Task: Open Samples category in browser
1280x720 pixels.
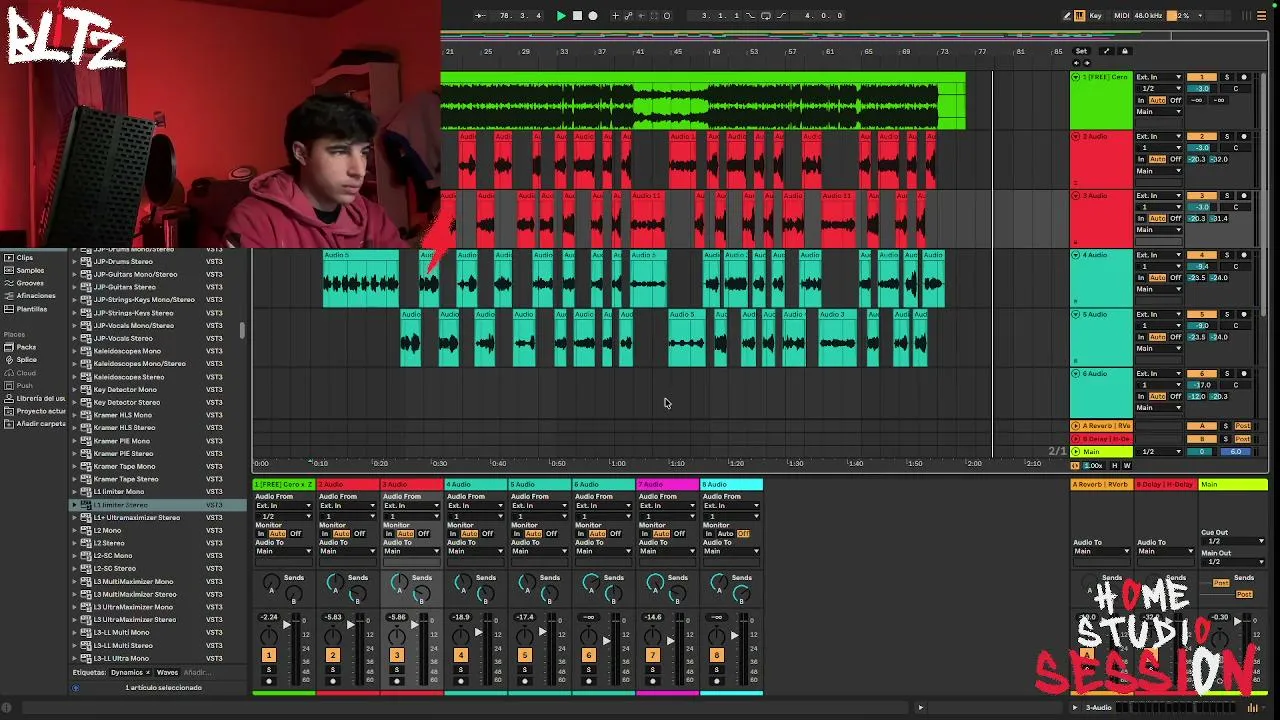Action: point(30,270)
